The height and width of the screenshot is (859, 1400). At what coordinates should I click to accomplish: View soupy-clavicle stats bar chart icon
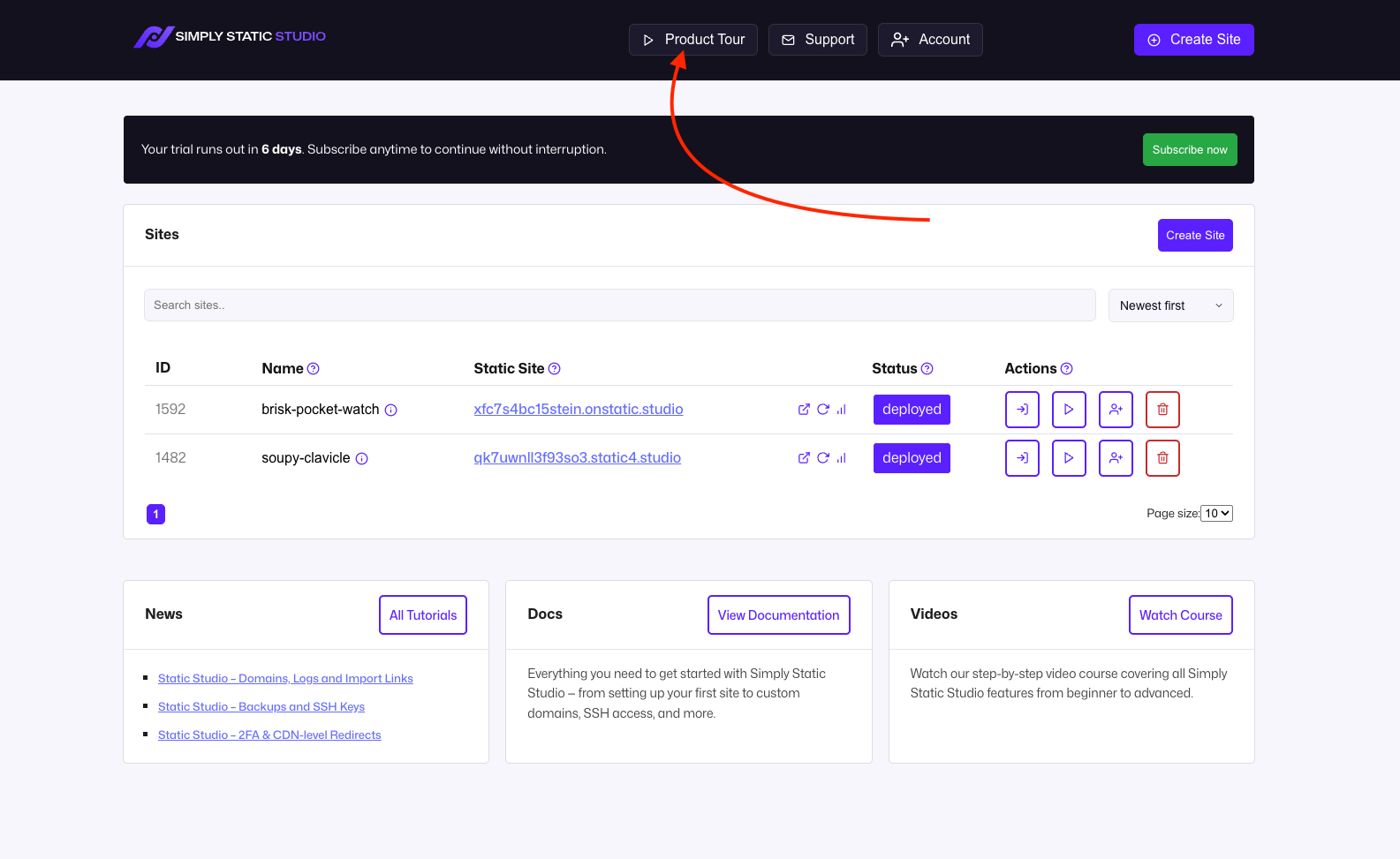point(842,458)
